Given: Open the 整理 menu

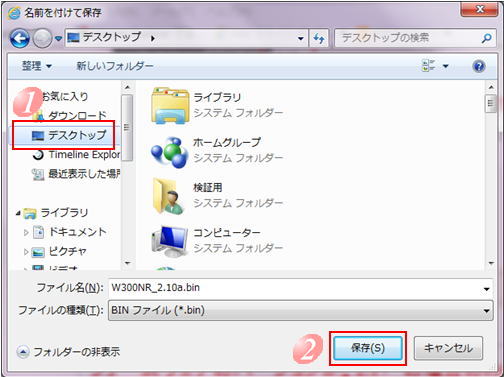Looking at the screenshot, I should [37, 66].
